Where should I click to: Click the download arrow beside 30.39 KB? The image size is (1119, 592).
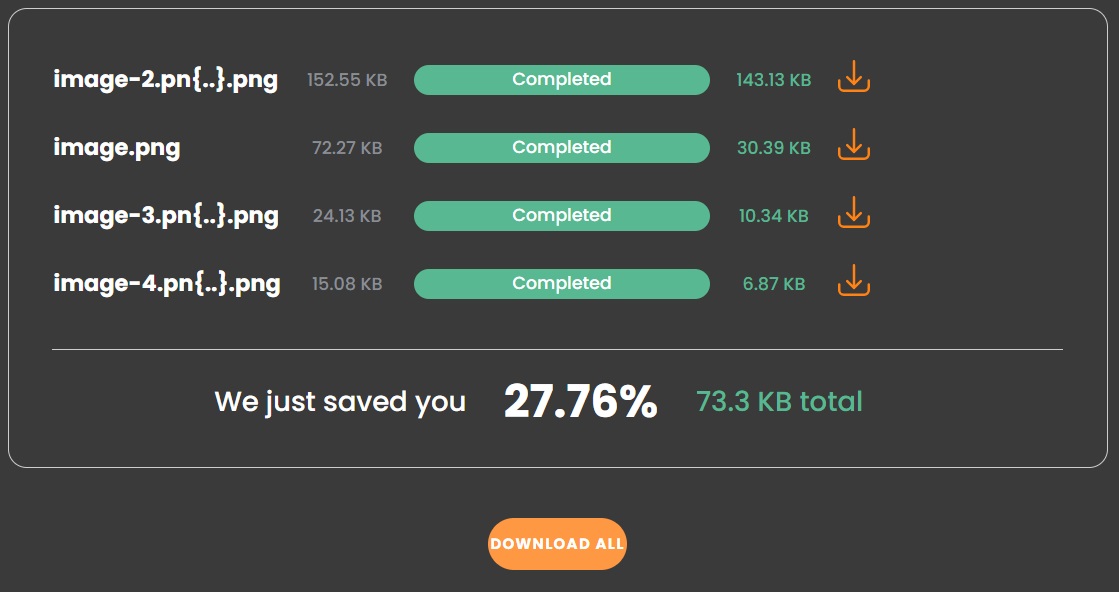click(853, 147)
